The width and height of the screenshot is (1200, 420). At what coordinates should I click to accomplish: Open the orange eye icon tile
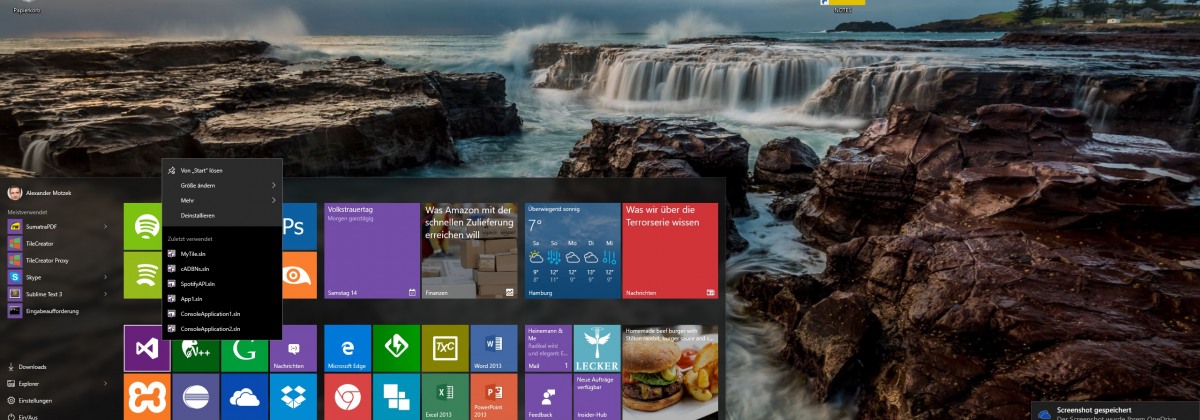tap(299, 275)
